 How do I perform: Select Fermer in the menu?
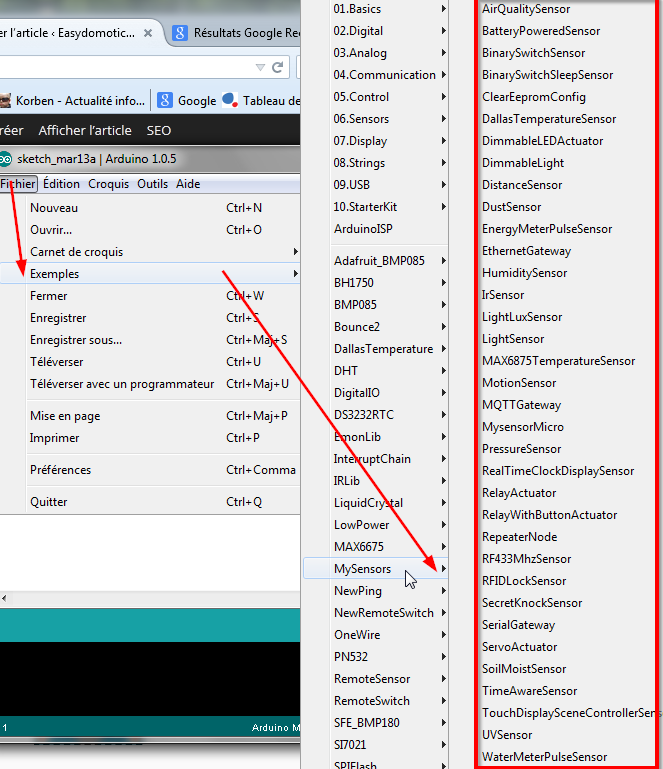click(x=150, y=296)
